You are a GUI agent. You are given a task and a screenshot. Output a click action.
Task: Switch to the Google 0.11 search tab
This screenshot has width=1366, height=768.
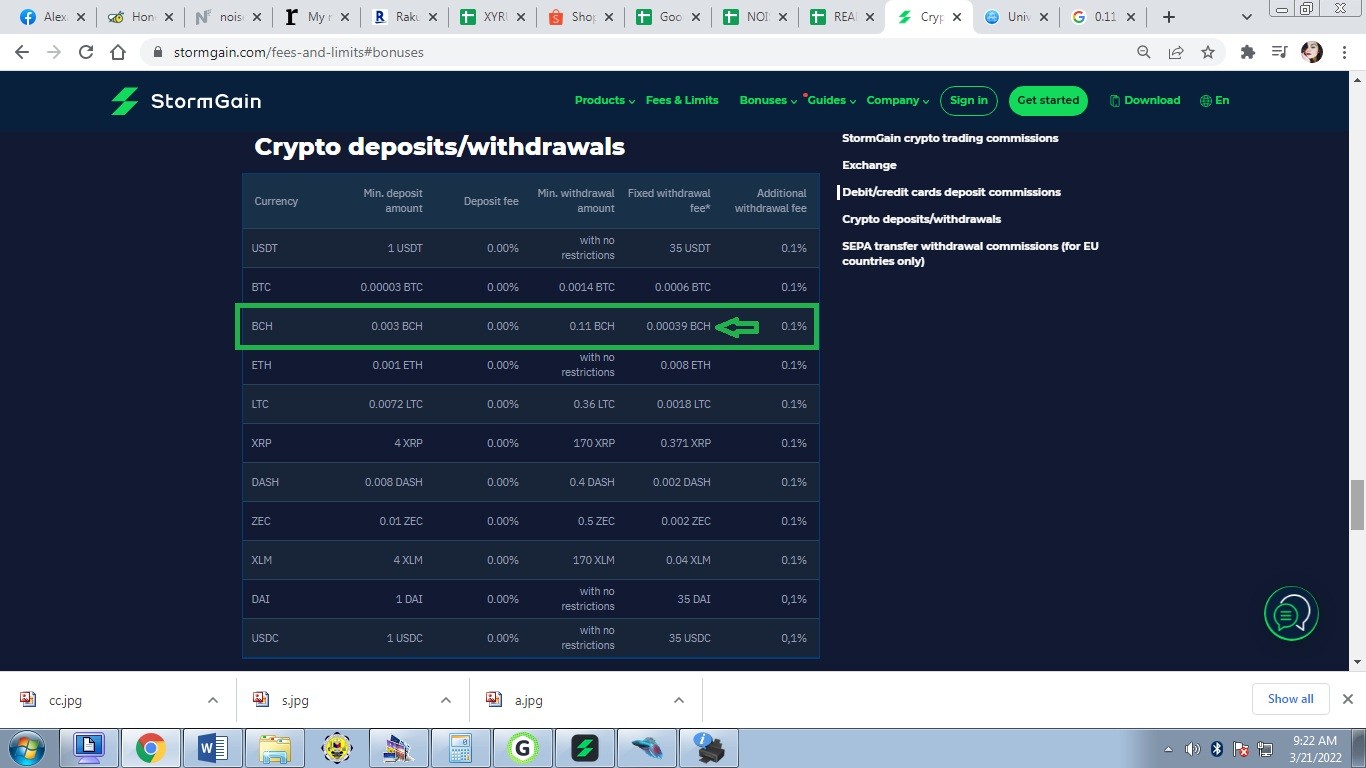1104,17
